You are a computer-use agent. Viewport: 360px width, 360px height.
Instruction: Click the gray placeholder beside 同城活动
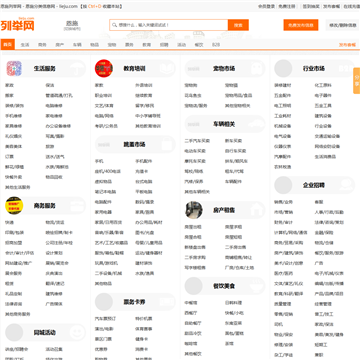14,332
